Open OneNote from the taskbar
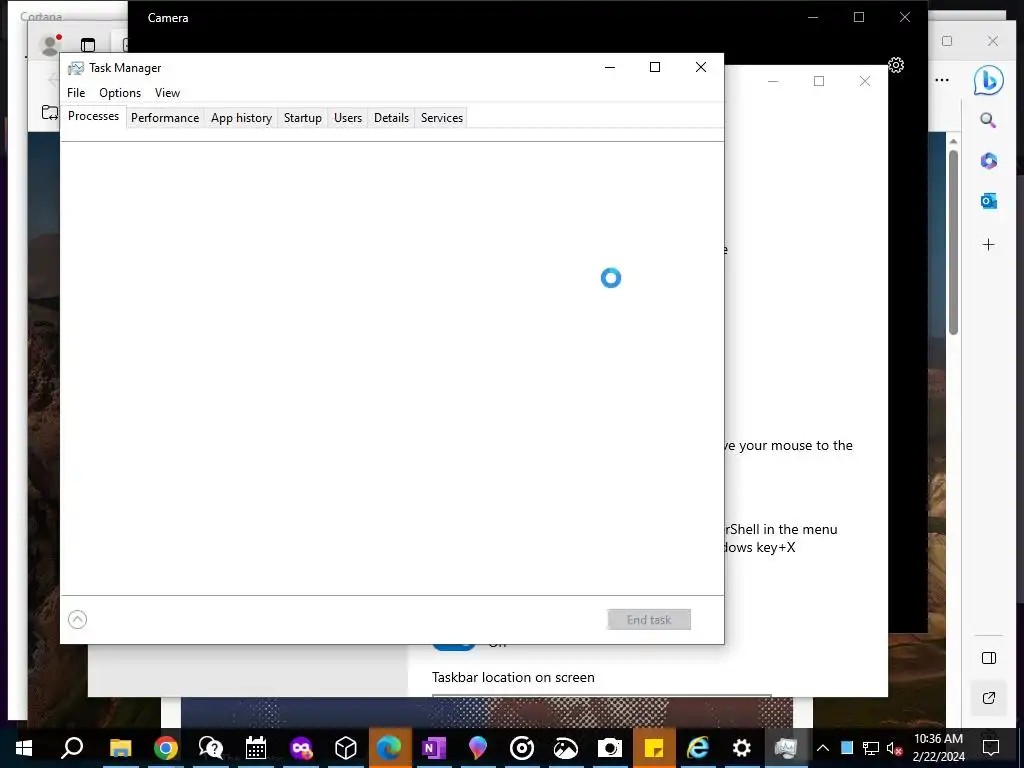Image resolution: width=1024 pixels, height=768 pixels. [x=434, y=748]
